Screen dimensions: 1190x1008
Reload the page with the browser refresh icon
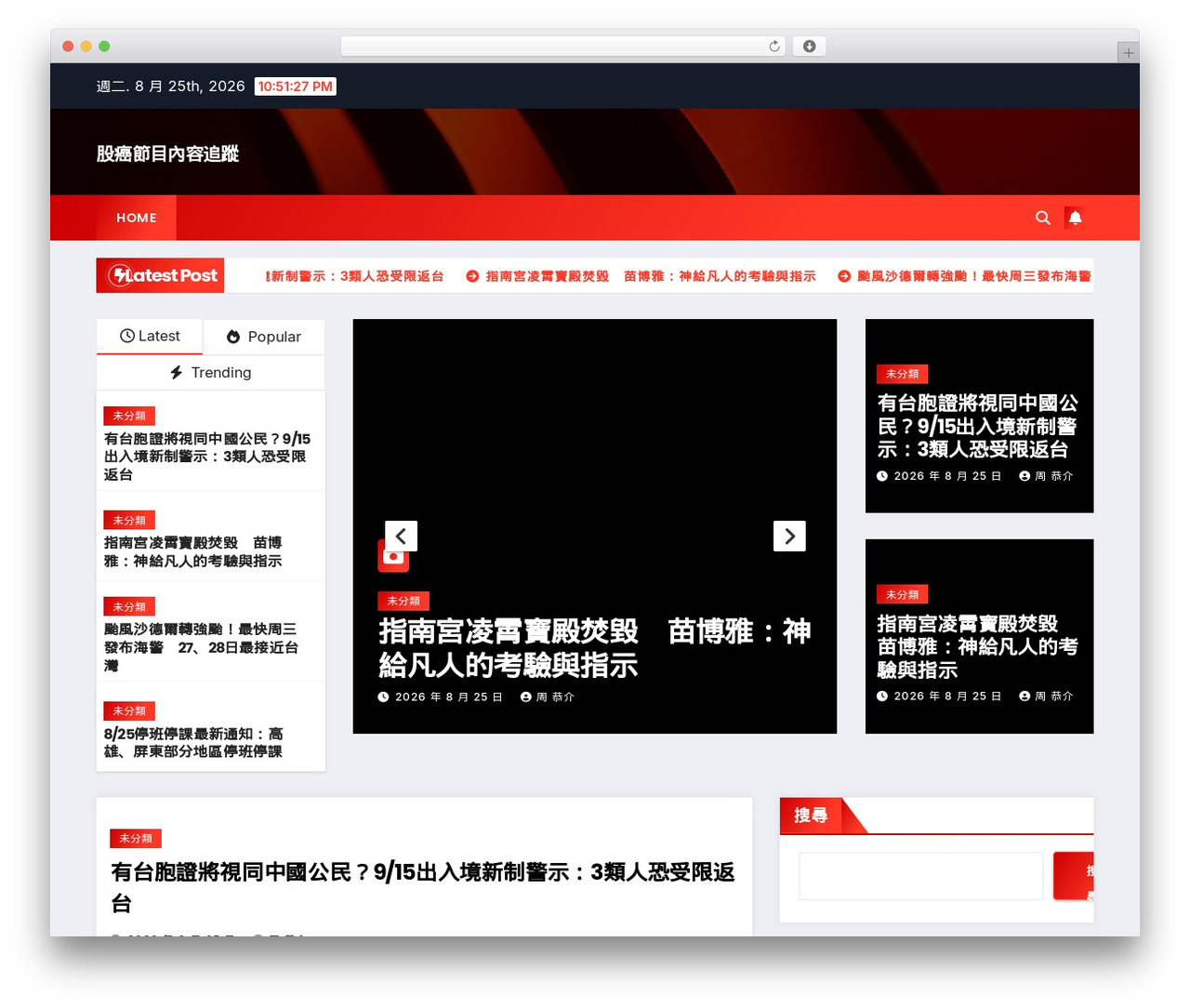click(774, 46)
